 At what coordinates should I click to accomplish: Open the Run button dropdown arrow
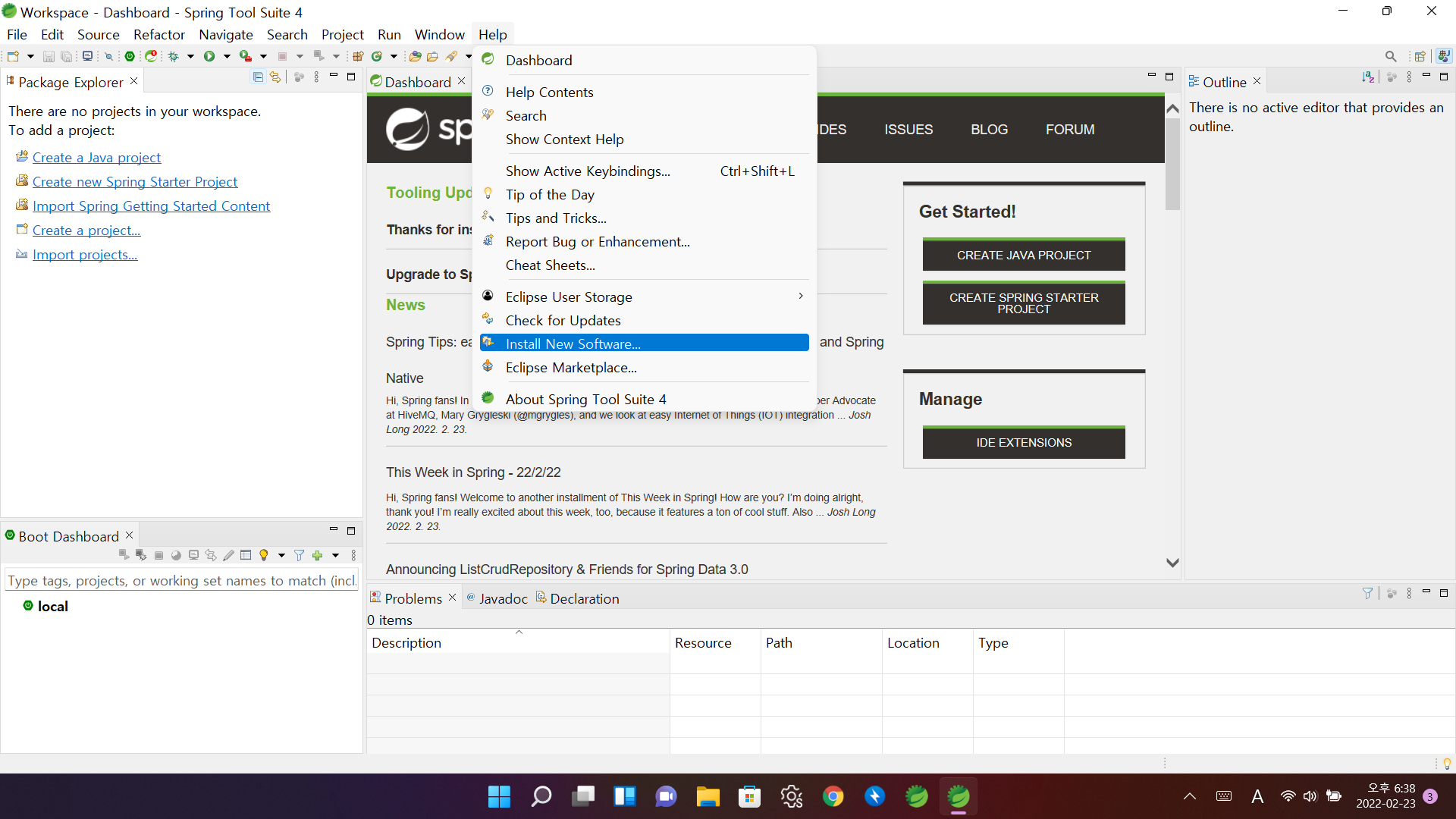pyautogui.click(x=227, y=56)
